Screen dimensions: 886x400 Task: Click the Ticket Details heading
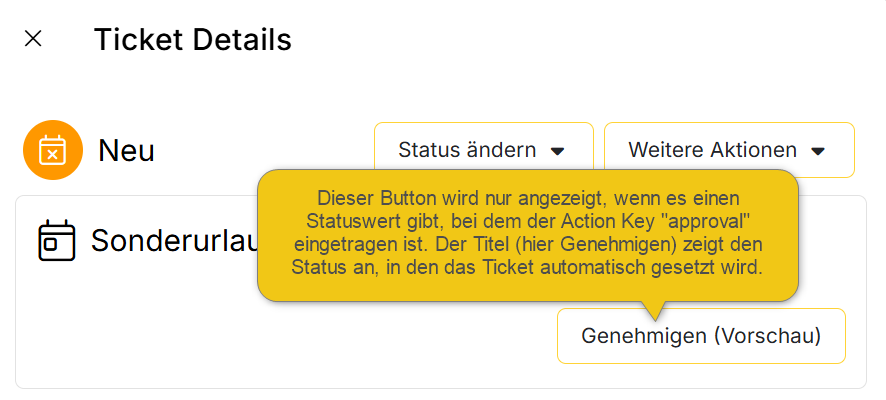tap(192, 40)
